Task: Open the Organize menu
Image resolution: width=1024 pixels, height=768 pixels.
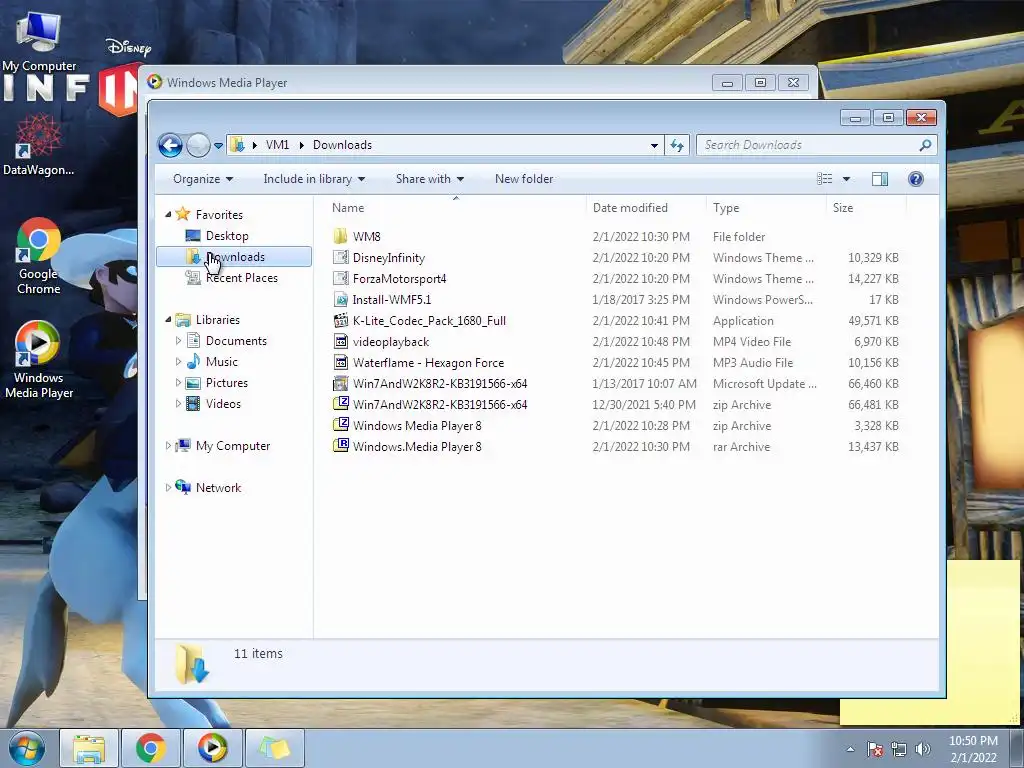Action: [x=203, y=179]
